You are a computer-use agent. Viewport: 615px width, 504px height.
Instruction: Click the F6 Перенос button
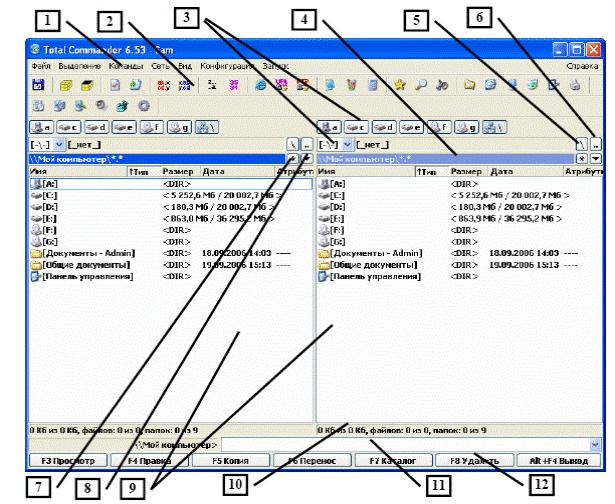tap(312, 460)
